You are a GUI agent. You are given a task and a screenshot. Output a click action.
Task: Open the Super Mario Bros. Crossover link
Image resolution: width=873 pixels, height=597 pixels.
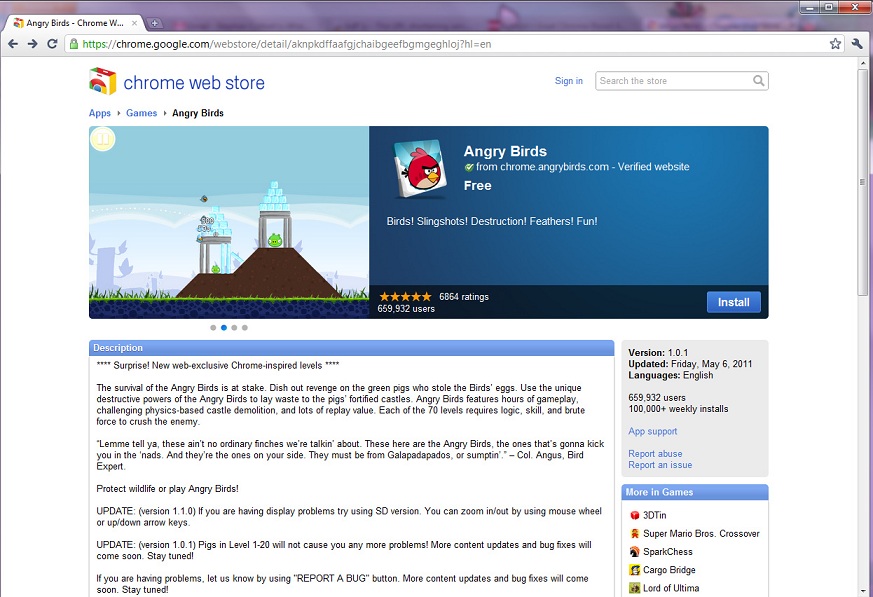(x=701, y=534)
